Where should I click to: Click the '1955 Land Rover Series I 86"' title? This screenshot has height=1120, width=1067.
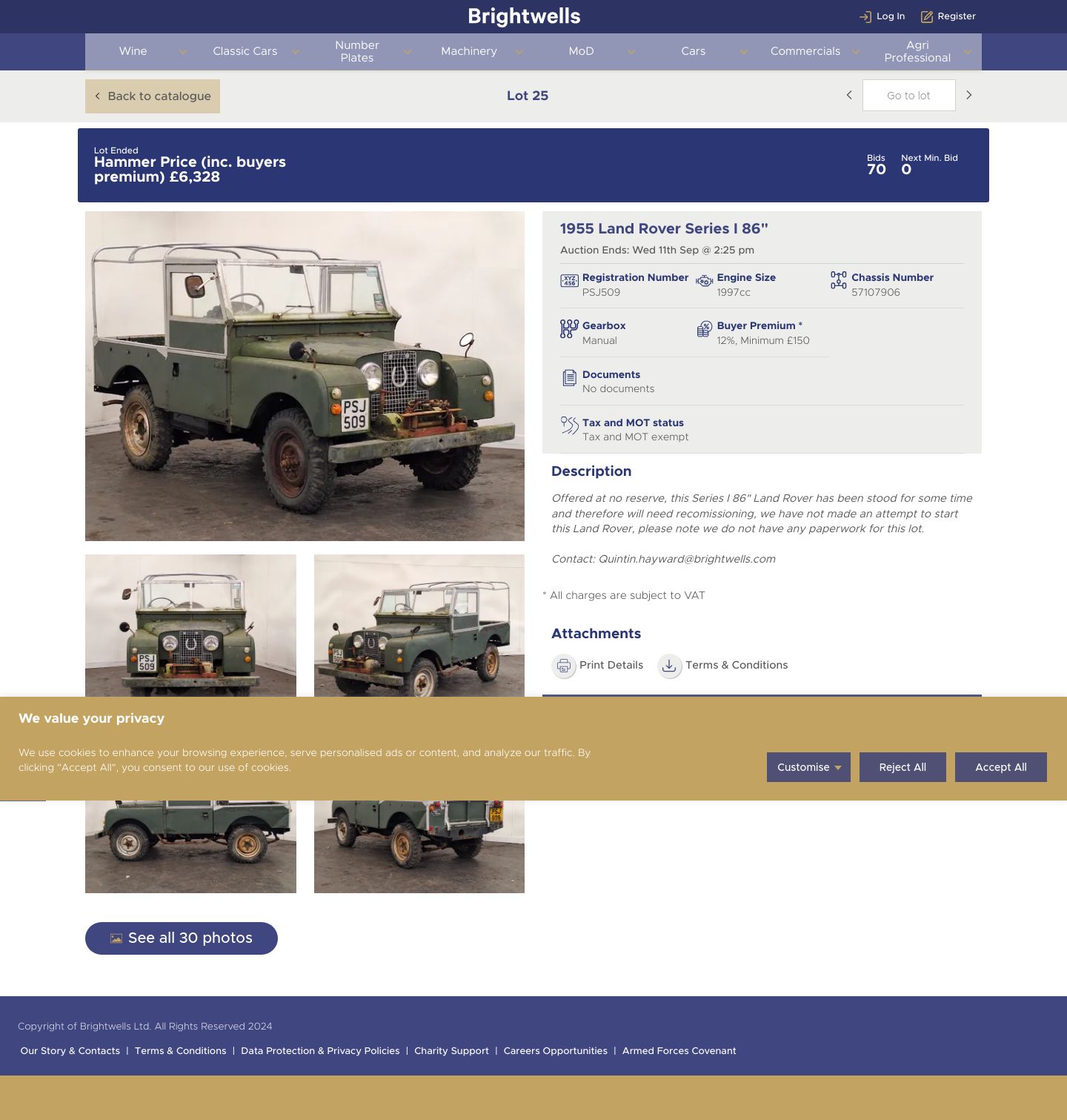pos(664,229)
